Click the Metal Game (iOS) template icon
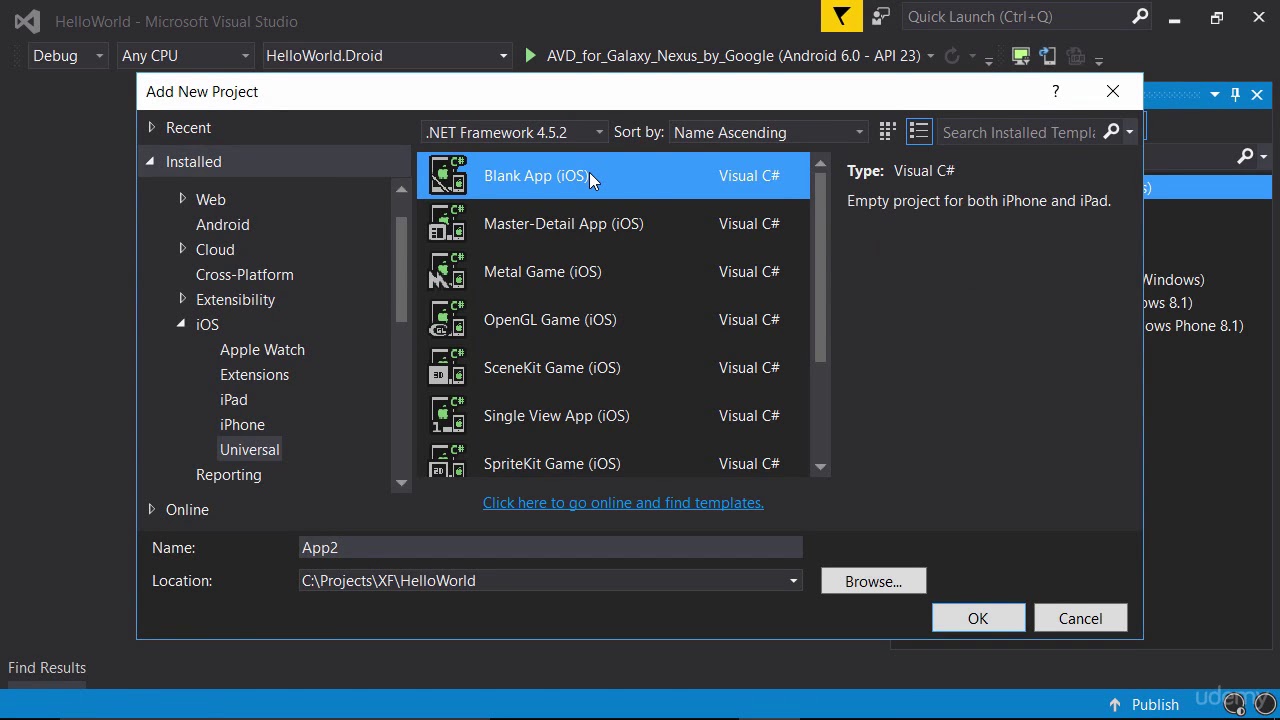The height and width of the screenshot is (720, 1280). (x=447, y=271)
